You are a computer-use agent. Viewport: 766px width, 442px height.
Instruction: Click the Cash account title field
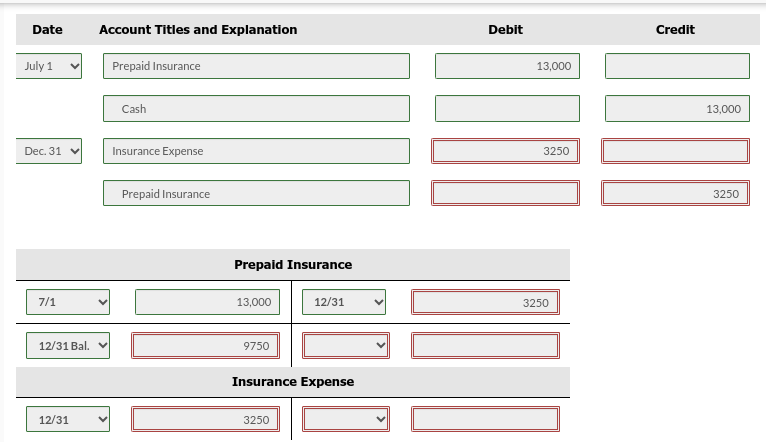click(256, 108)
